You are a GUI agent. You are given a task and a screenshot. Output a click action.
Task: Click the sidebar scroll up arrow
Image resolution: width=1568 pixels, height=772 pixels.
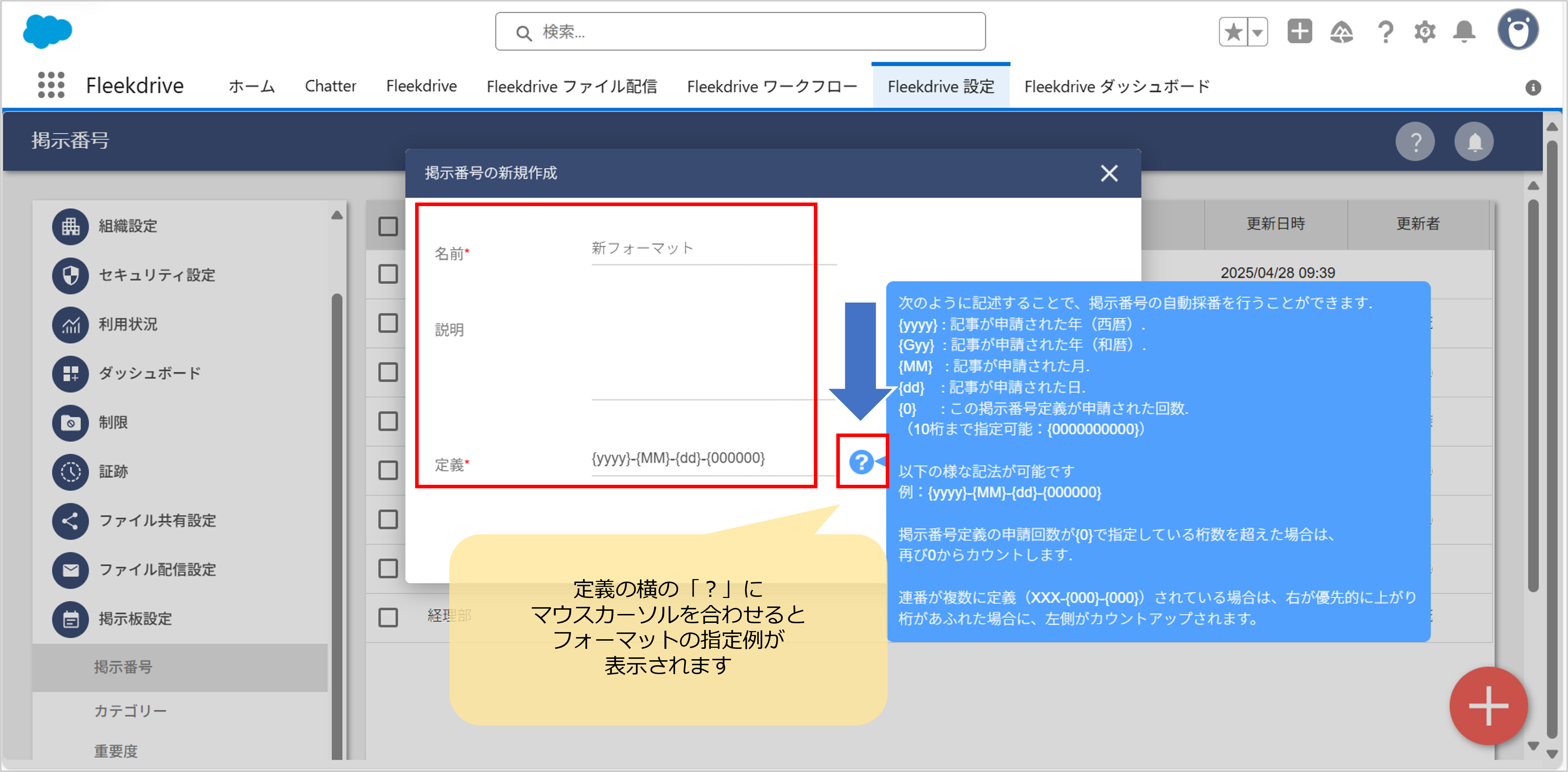pyautogui.click(x=337, y=216)
